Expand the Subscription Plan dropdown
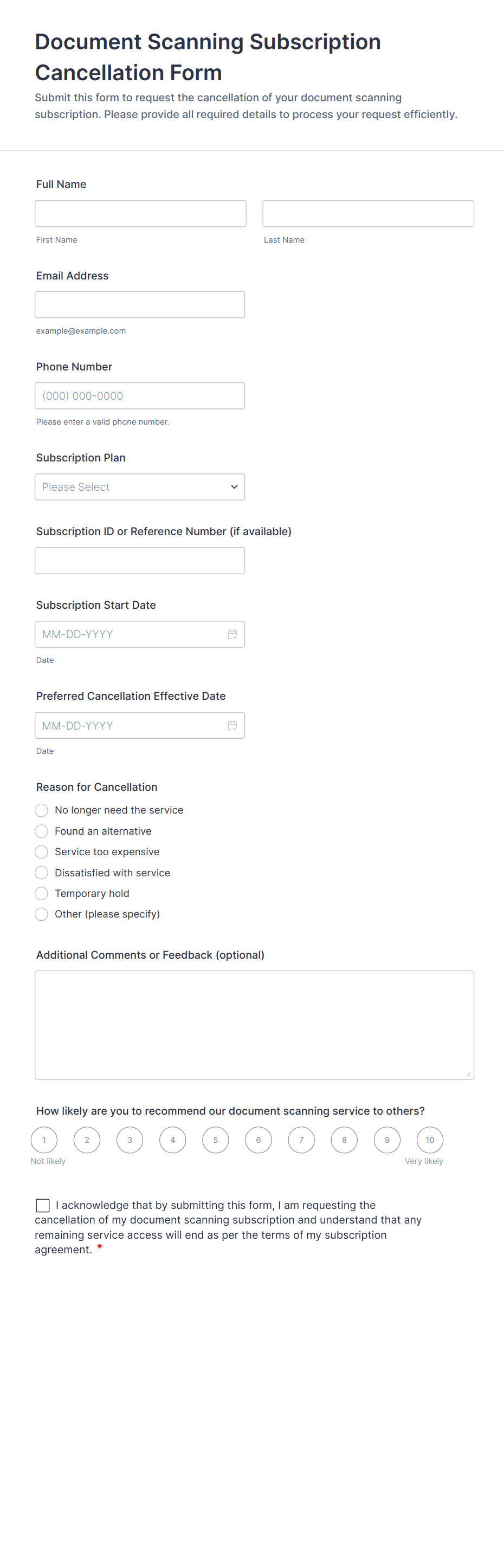 coord(140,487)
